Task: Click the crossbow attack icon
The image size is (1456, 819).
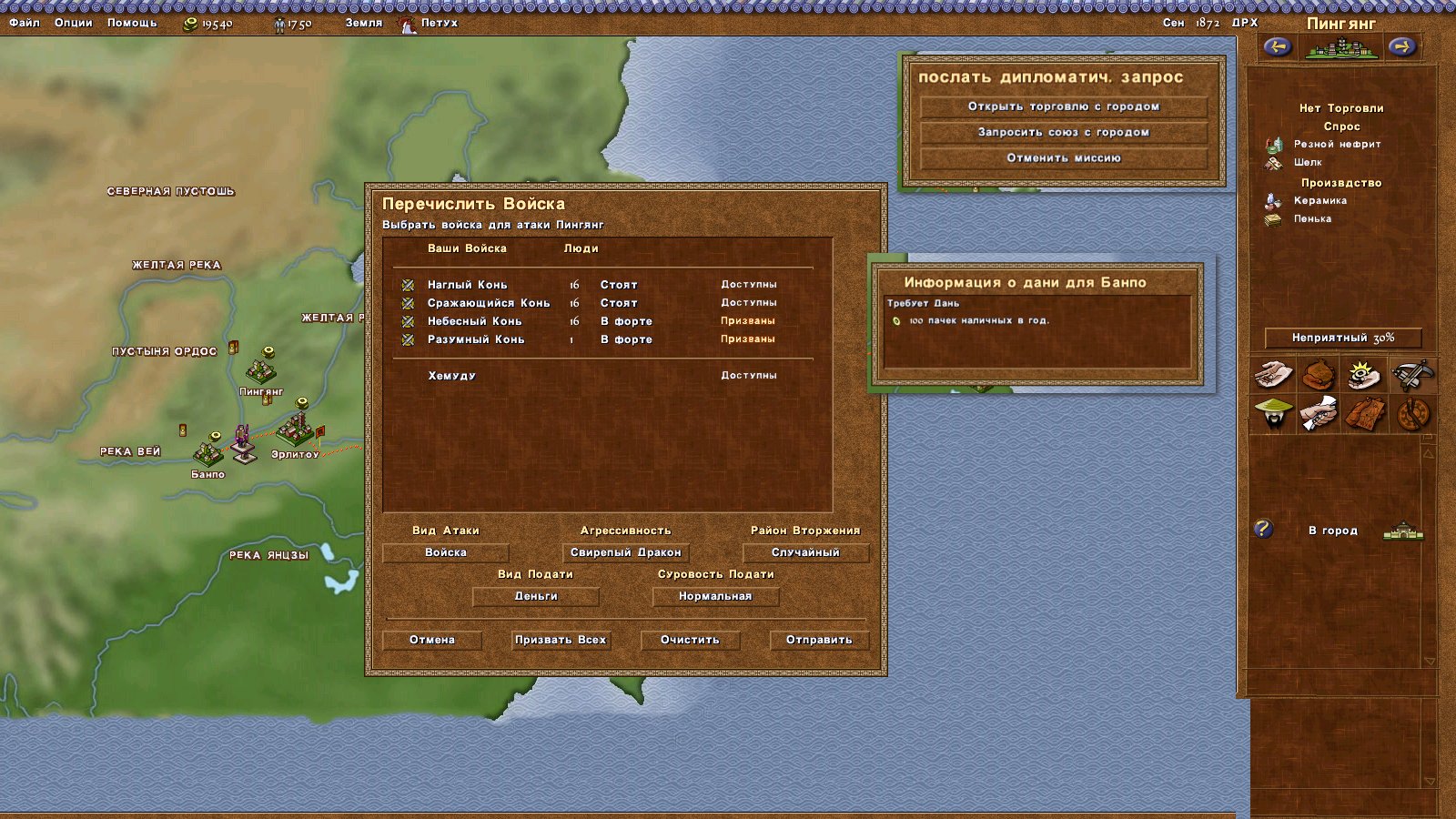Action: coord(1411,374)
